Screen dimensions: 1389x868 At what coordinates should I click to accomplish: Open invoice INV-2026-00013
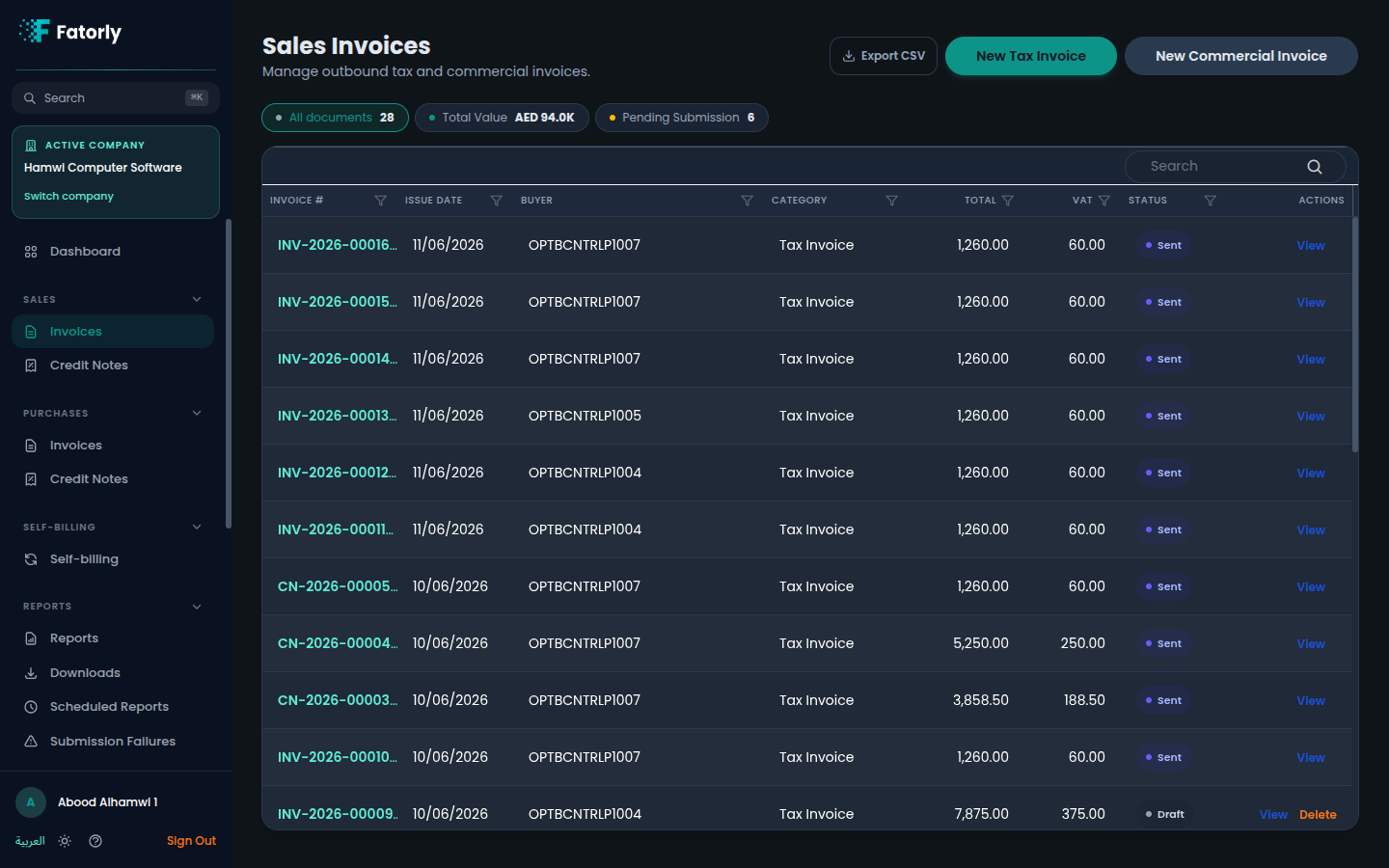click(338, 416)
